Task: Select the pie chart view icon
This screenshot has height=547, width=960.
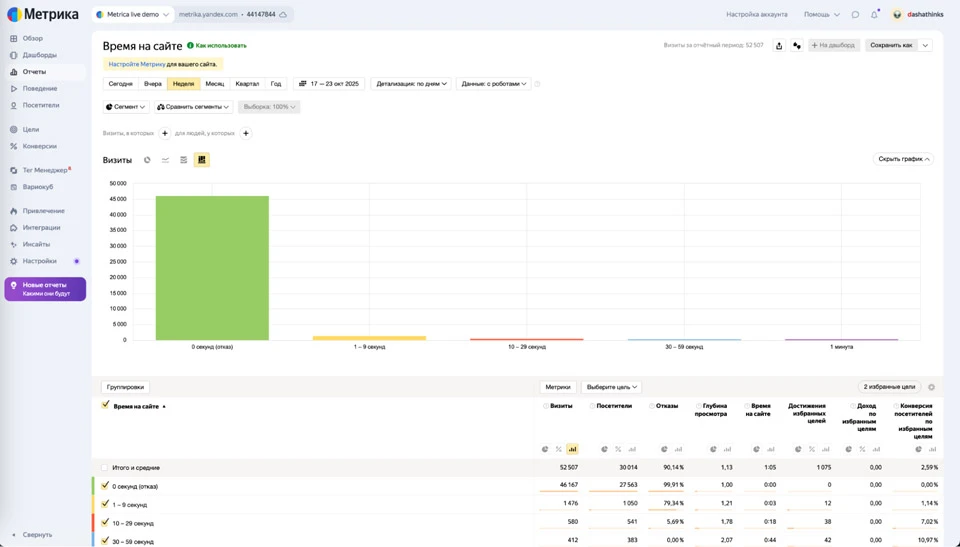Action: tap(147, 160)
